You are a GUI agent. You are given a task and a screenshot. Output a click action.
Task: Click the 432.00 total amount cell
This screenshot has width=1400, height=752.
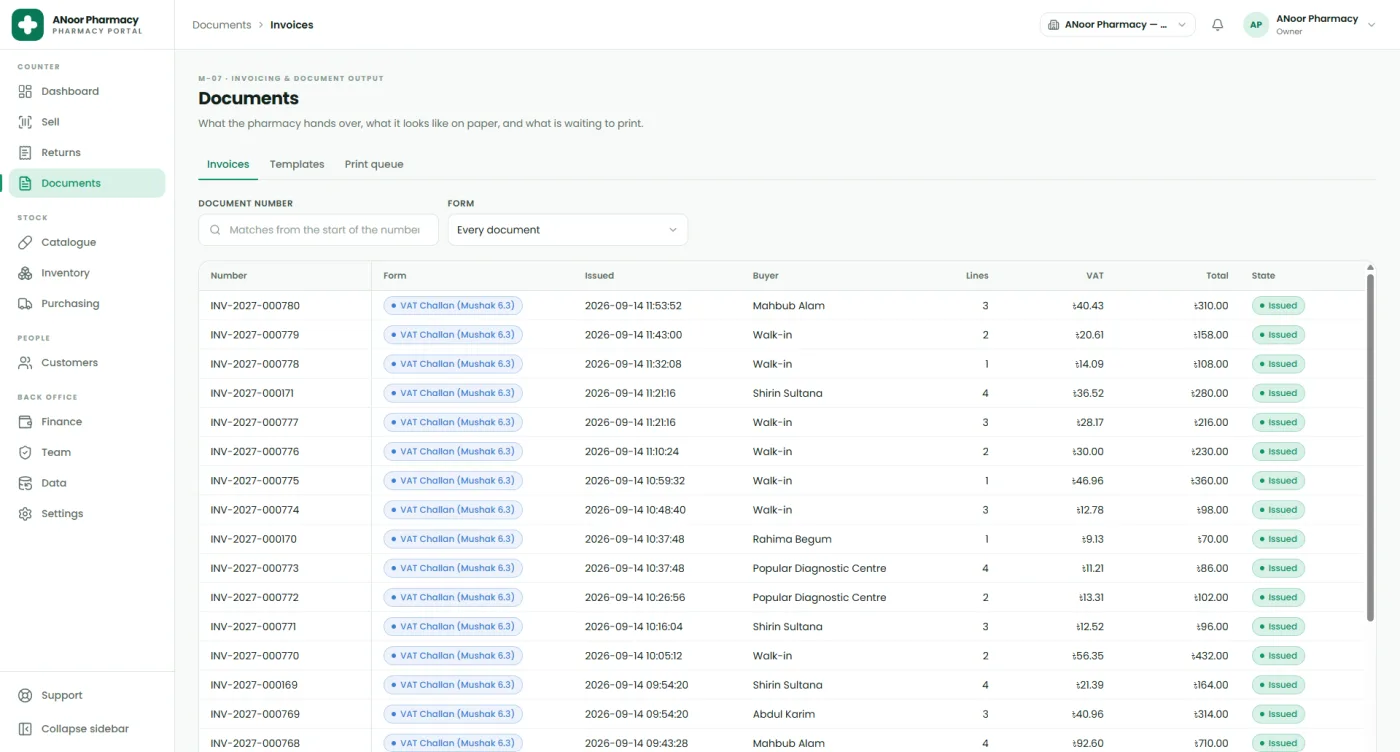(1210, 656)
